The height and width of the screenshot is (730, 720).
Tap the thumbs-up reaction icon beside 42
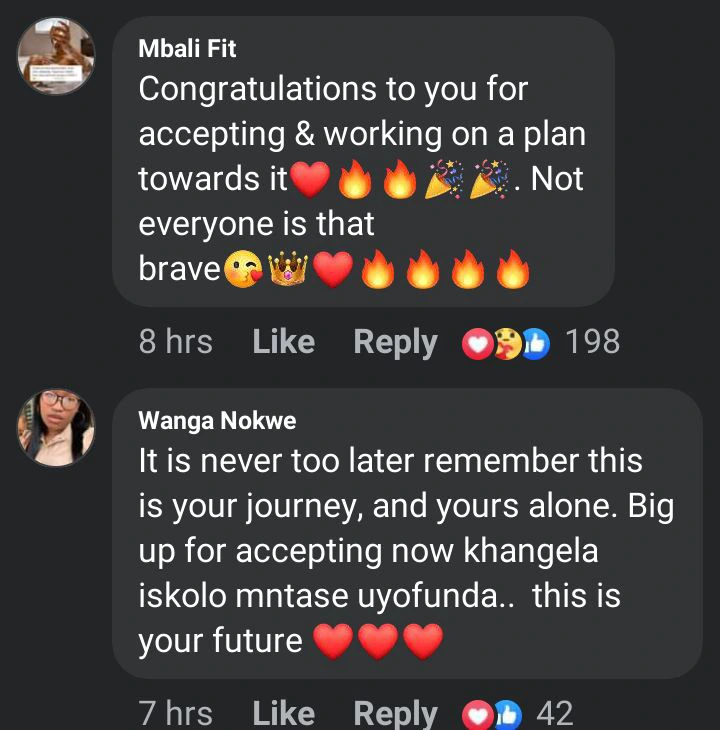pos(508,715)
